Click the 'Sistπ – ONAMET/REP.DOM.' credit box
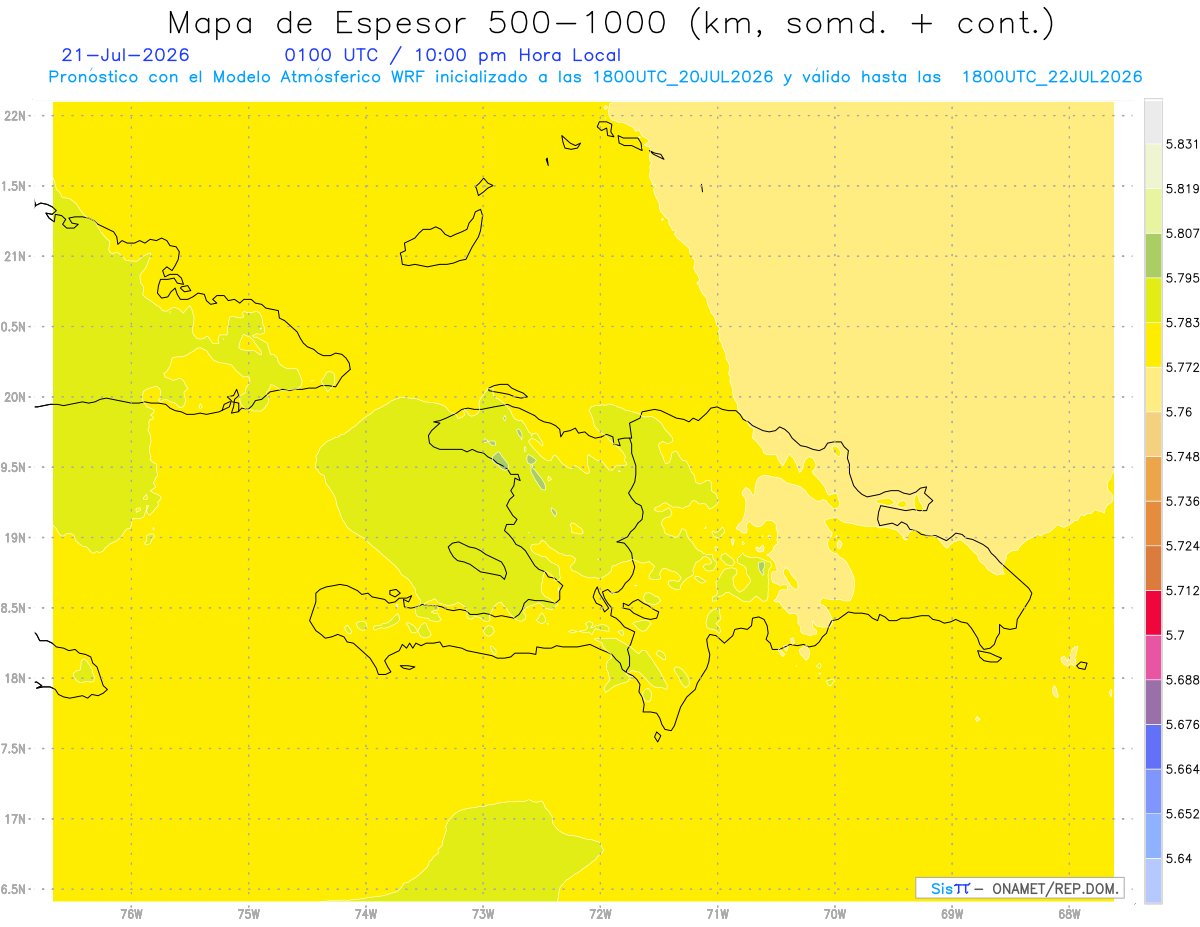The width and height of the screenshot is (1200, 927). [x=1020, y=888]
